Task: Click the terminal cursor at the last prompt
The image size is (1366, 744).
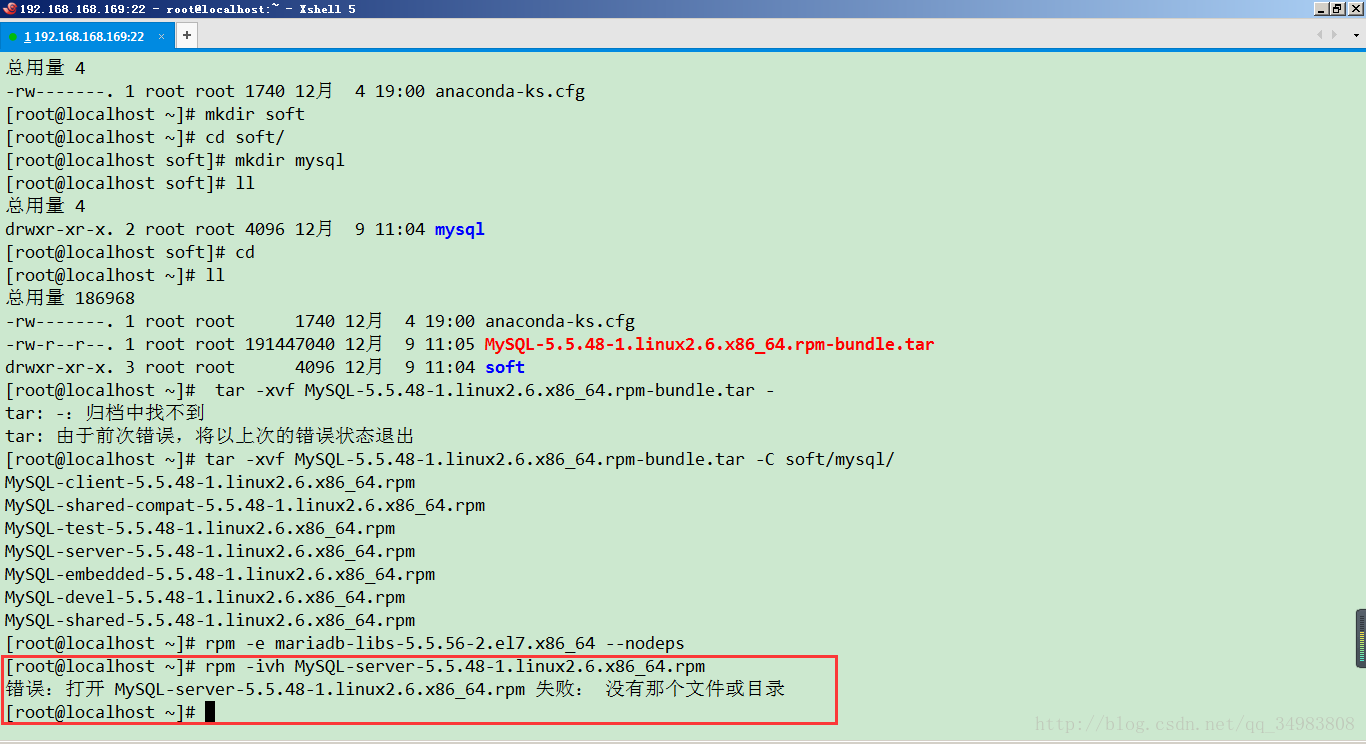Action: pos(210,712)
